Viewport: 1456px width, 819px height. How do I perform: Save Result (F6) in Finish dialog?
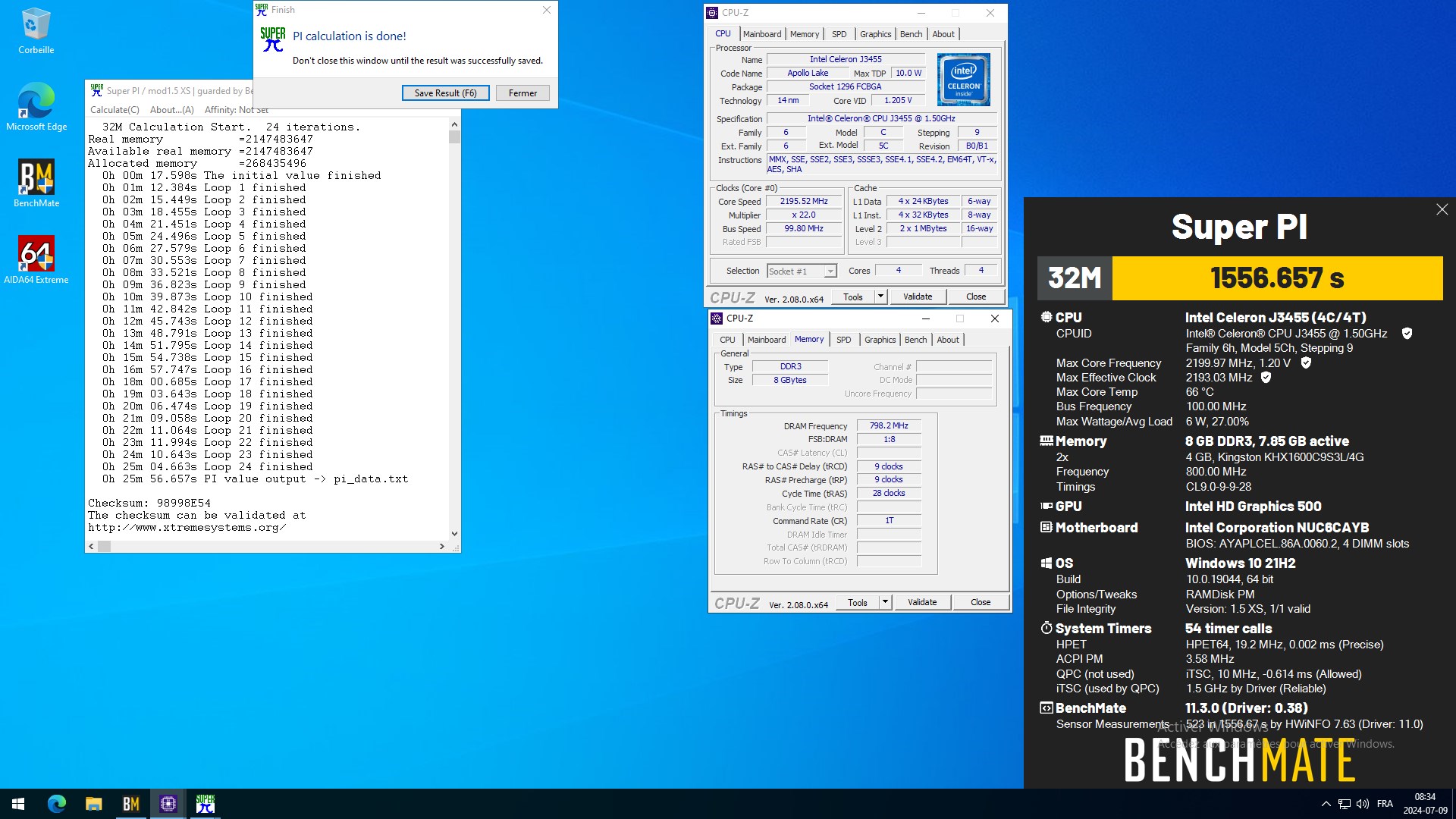pos(445,93)
